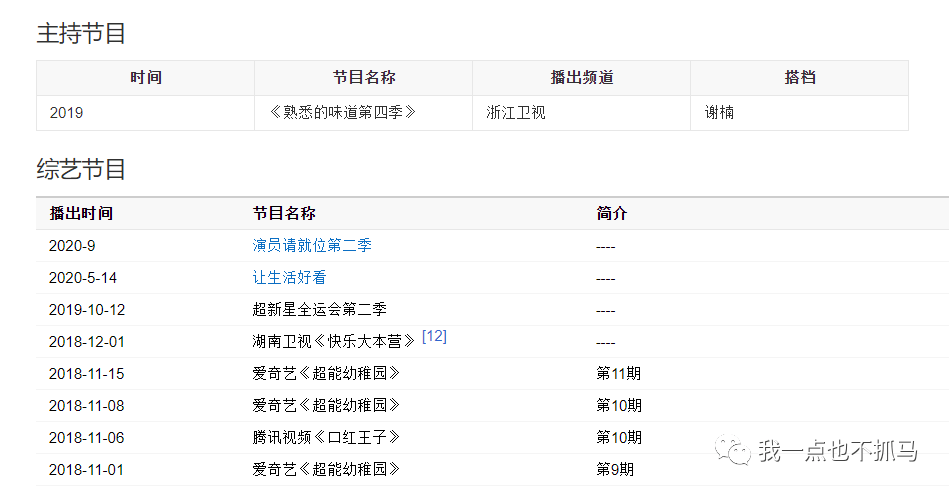Select the 主持节目 section heading
This screenshot has width=949, height=492.
coord(80,33)
